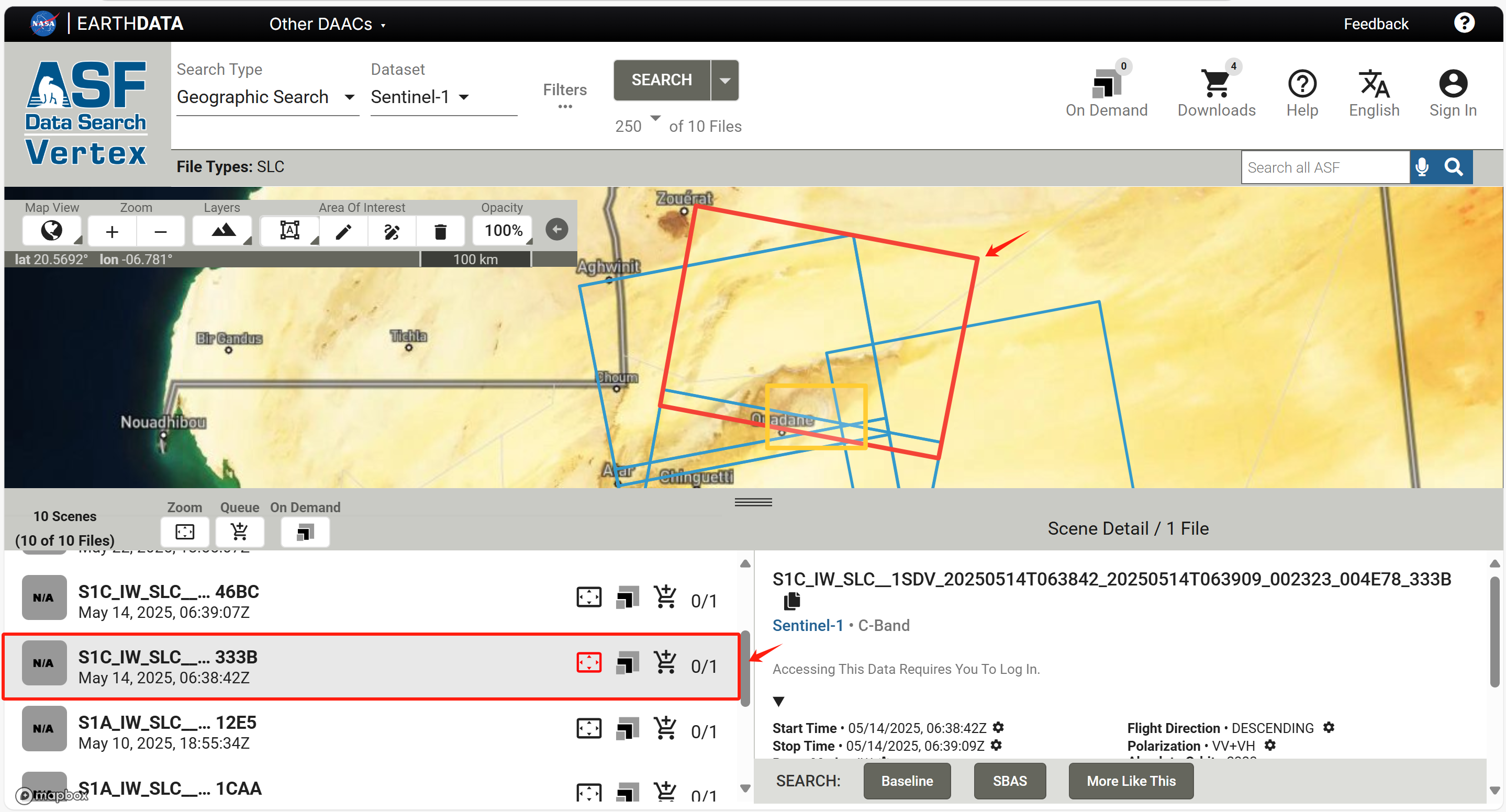Click gear icon next to Polarization

click(x=1270, y=745)
